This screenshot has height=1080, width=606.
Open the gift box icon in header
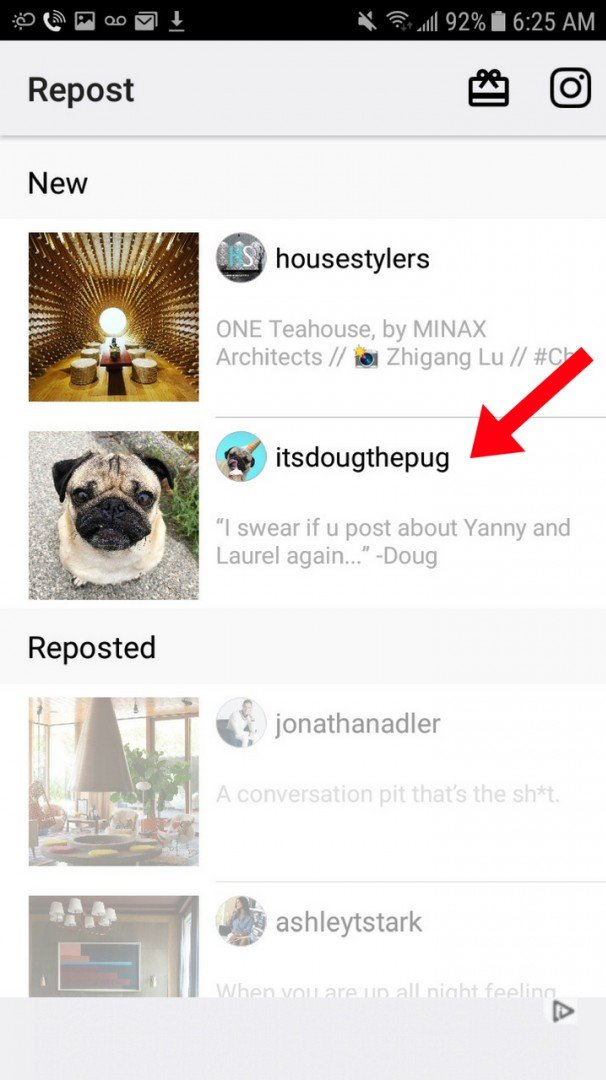tap(488, 89)
